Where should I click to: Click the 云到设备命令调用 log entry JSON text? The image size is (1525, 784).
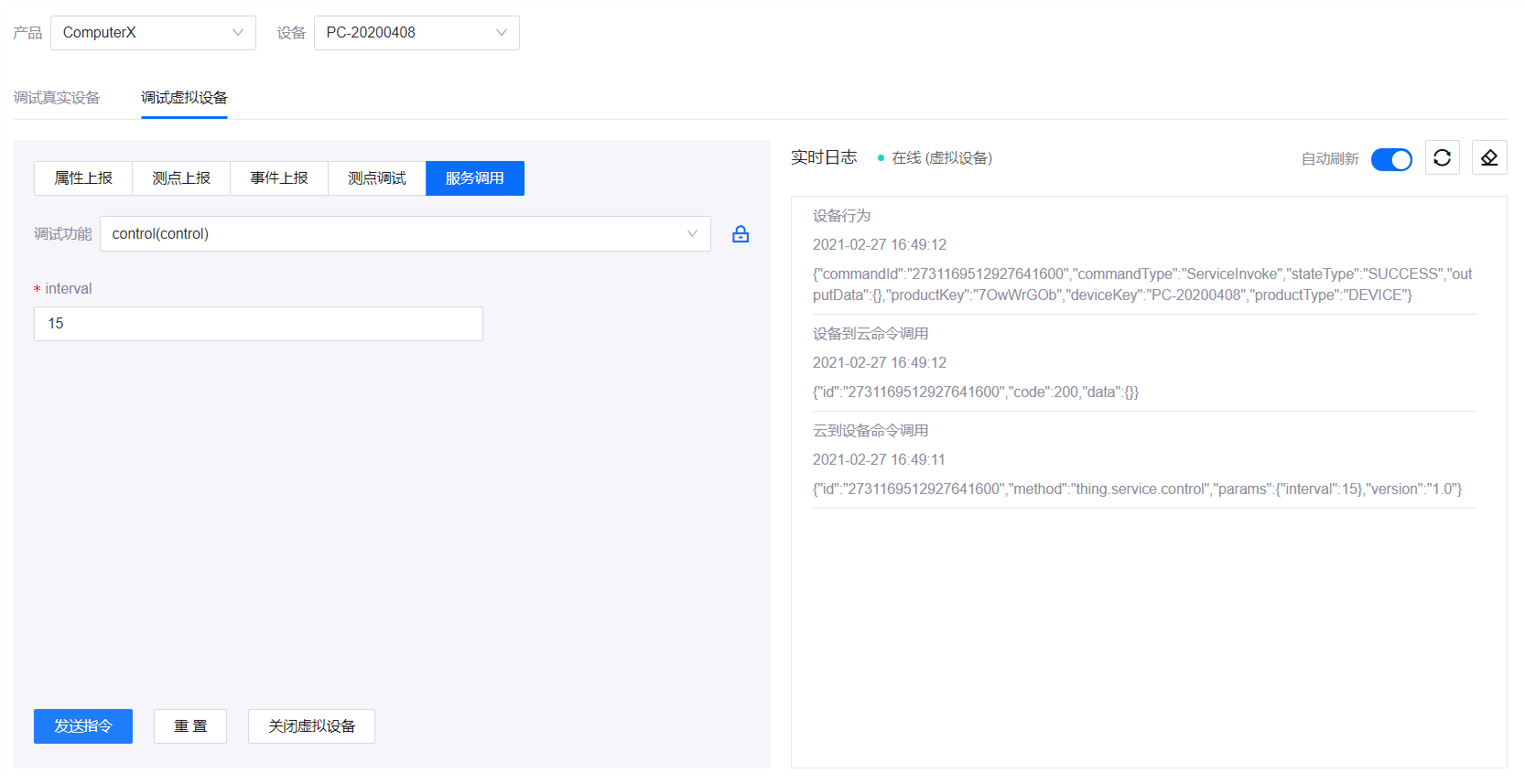pos(1137,489)
